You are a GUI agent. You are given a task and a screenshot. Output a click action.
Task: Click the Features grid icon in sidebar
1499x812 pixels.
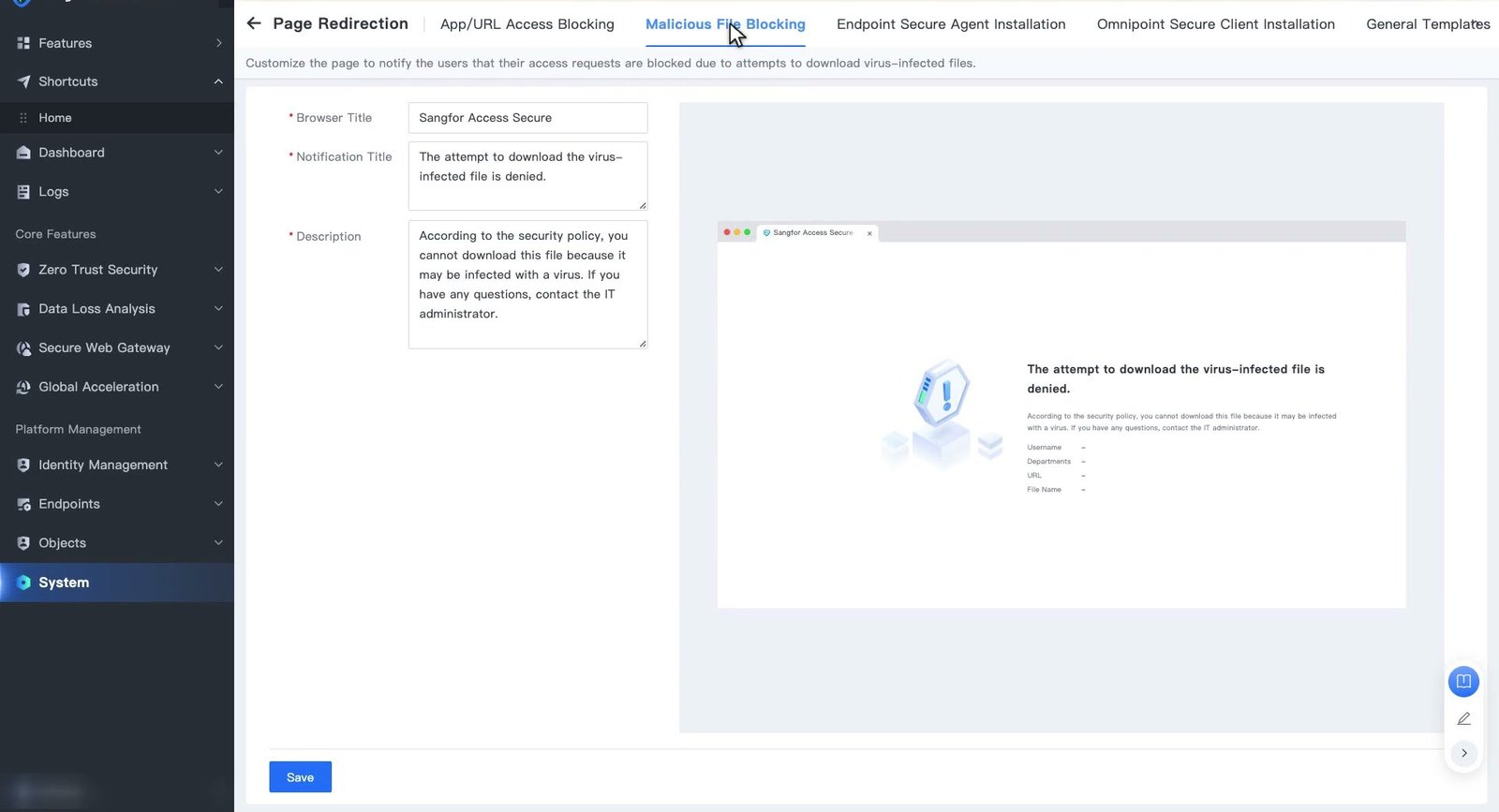(23, 43)
